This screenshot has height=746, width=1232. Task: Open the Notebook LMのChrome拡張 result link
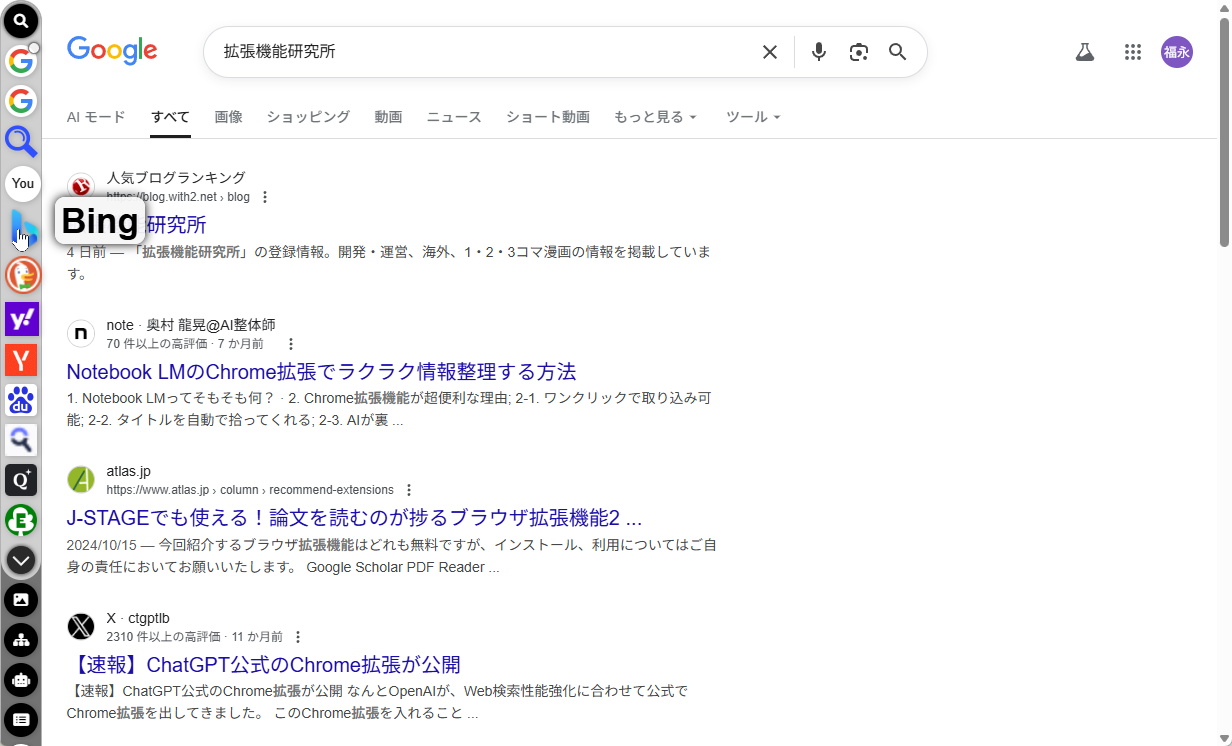[321, 372]
